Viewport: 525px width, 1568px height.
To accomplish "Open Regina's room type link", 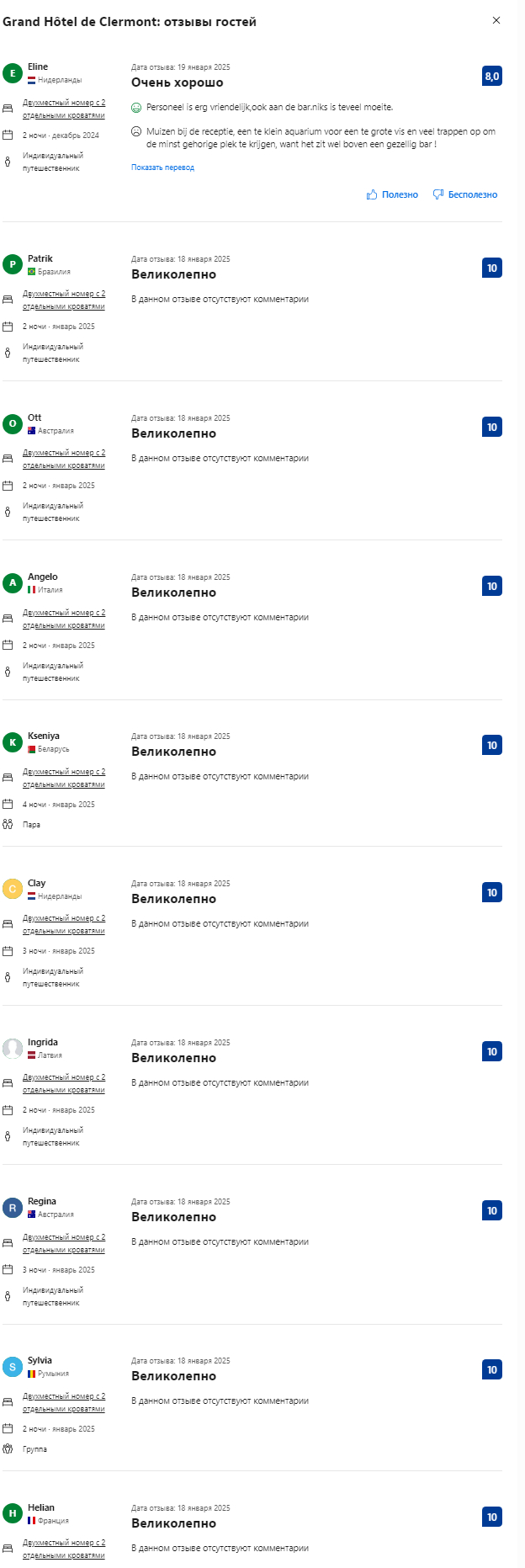I will [x=64, y=1243].
